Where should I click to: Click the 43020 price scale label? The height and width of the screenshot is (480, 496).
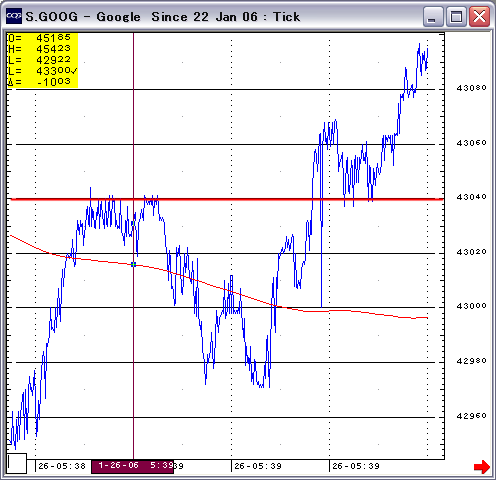[471, 252]
